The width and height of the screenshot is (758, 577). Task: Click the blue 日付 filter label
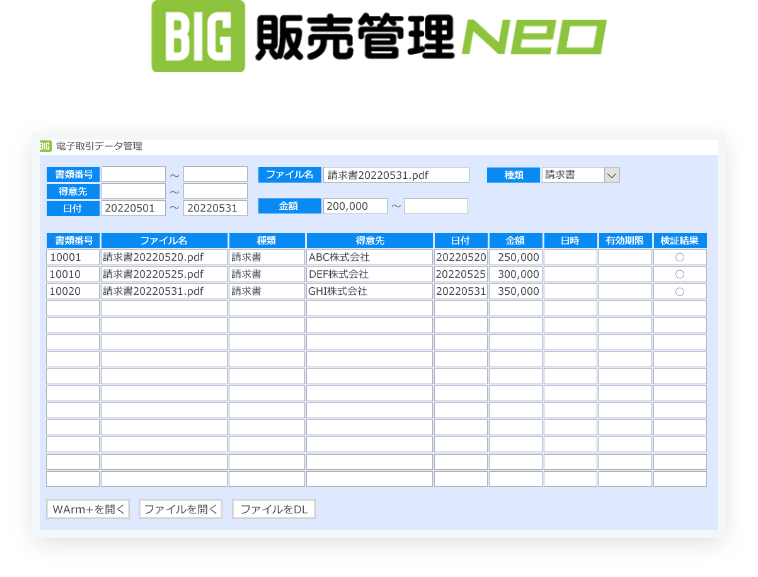tap(73, 208)
